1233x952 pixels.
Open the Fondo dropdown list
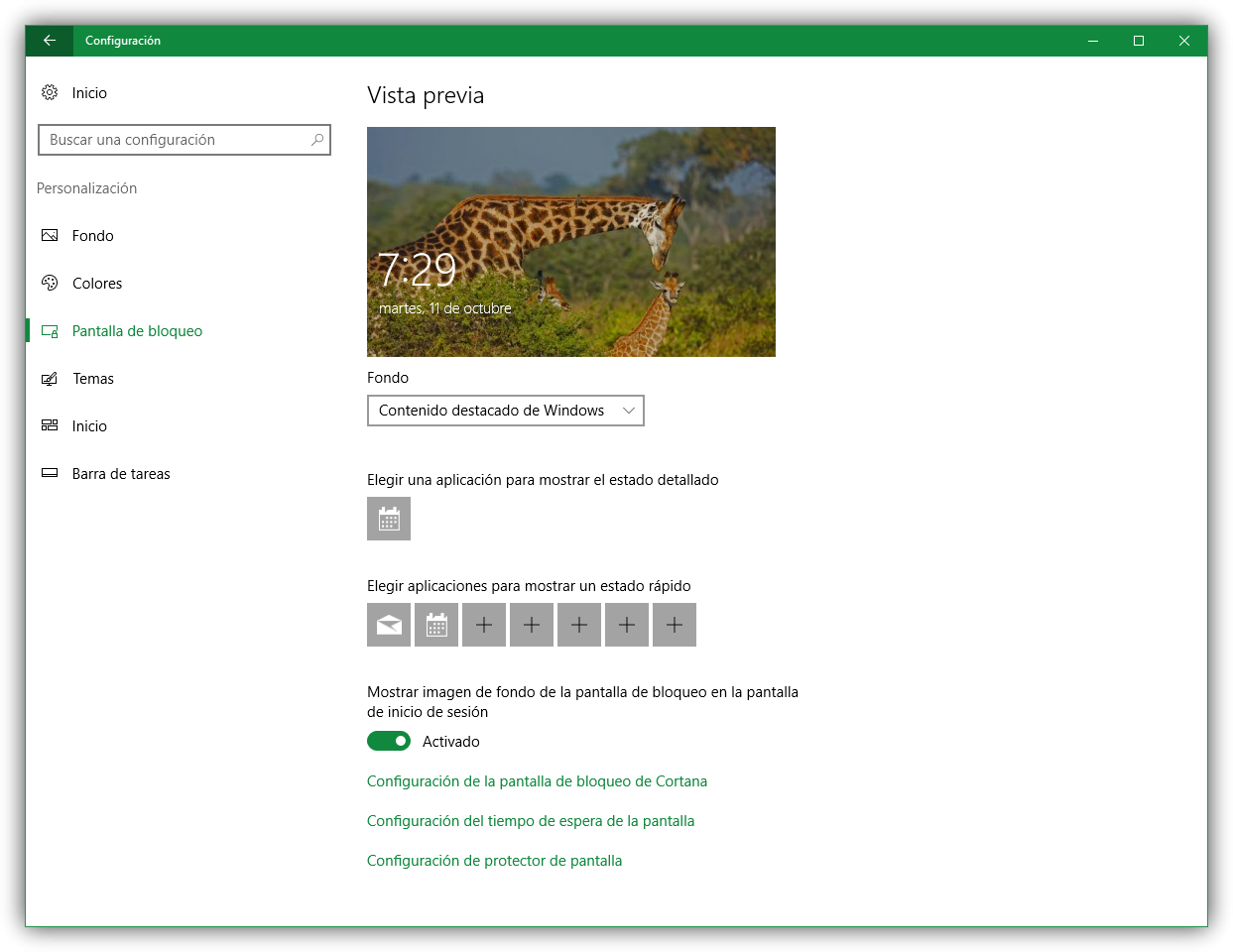pos(505,411)
